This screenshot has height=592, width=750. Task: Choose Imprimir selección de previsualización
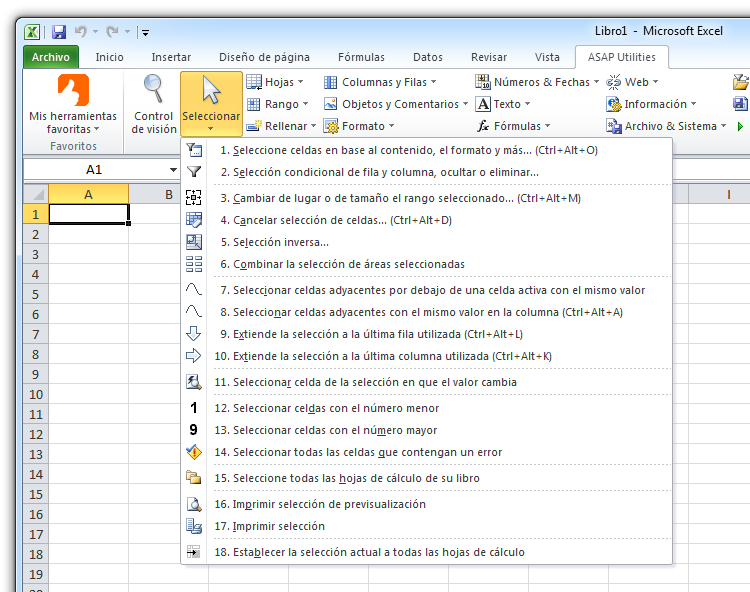point(427,504)
